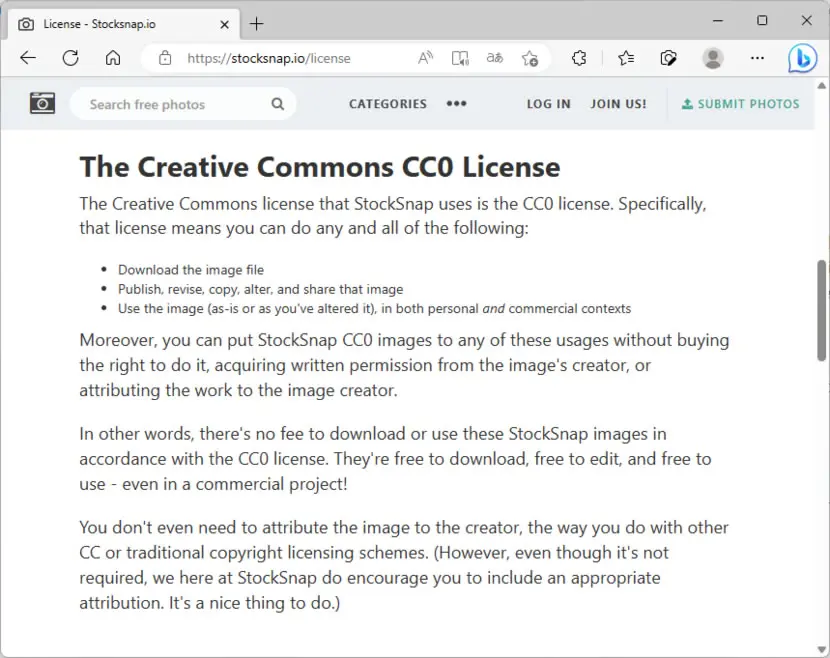
Task: Click the user profile avatar
Action: [x=713, y=58]
